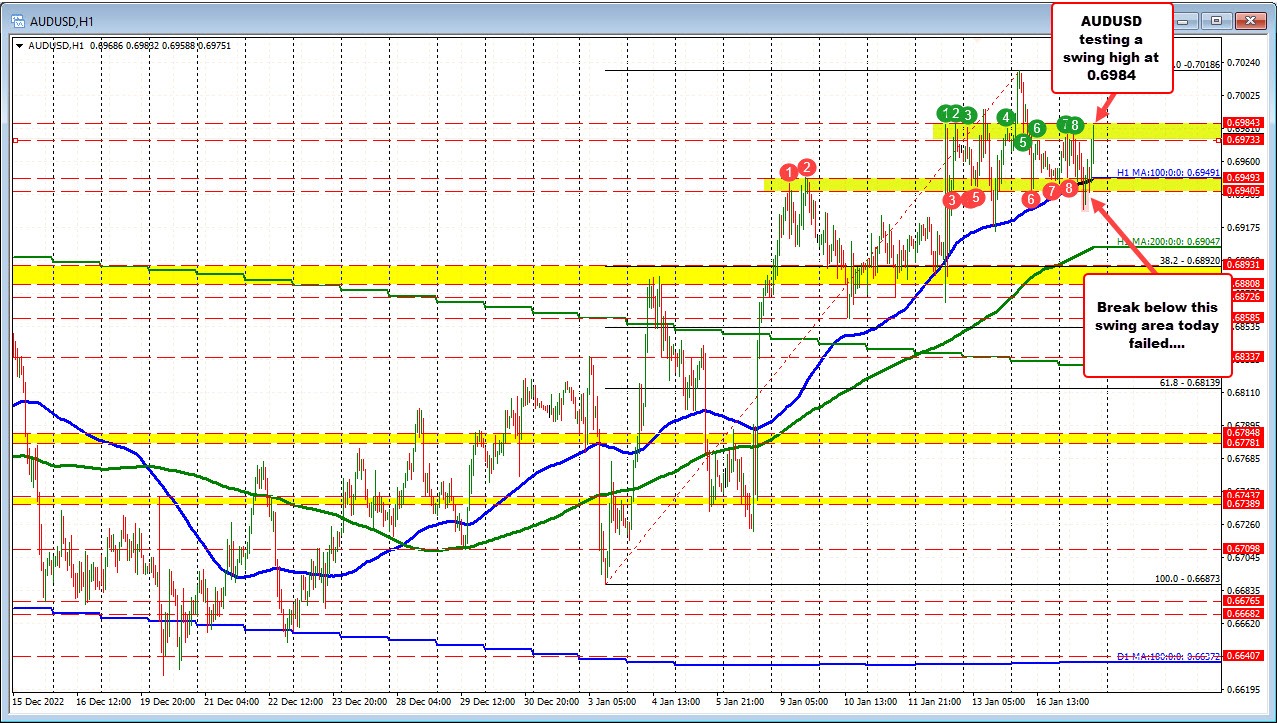The image size is (1277, 723).
Task: Click the red 0.66407 price label on the axis
Action: (x=1250, y=656)
